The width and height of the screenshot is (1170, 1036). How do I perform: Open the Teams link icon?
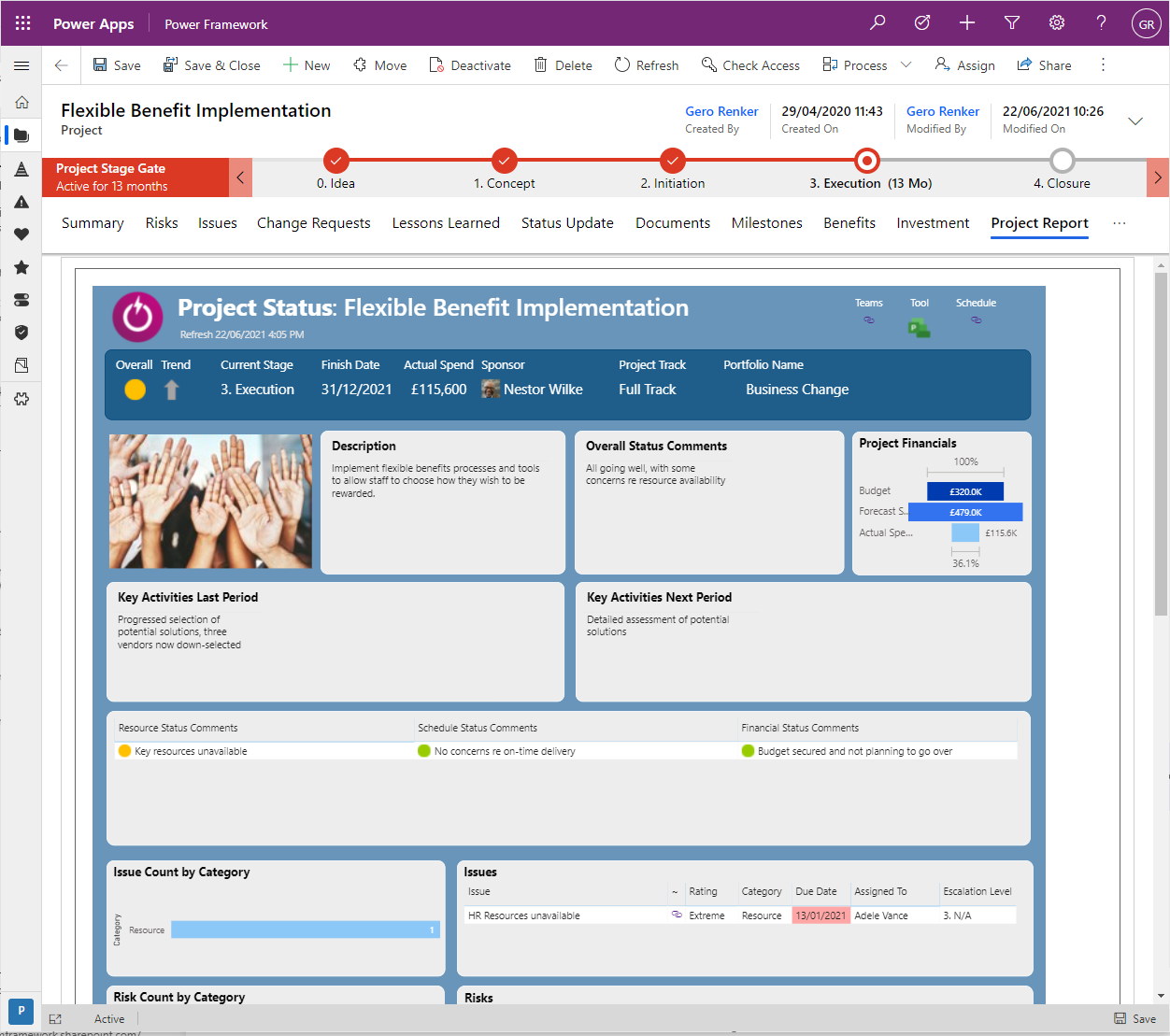pos(869,320)
